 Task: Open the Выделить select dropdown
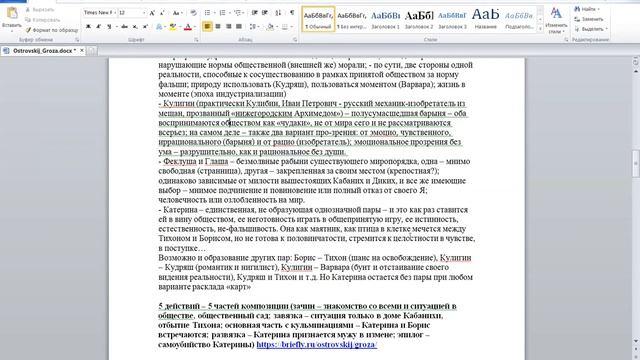(x=591, y=29)
